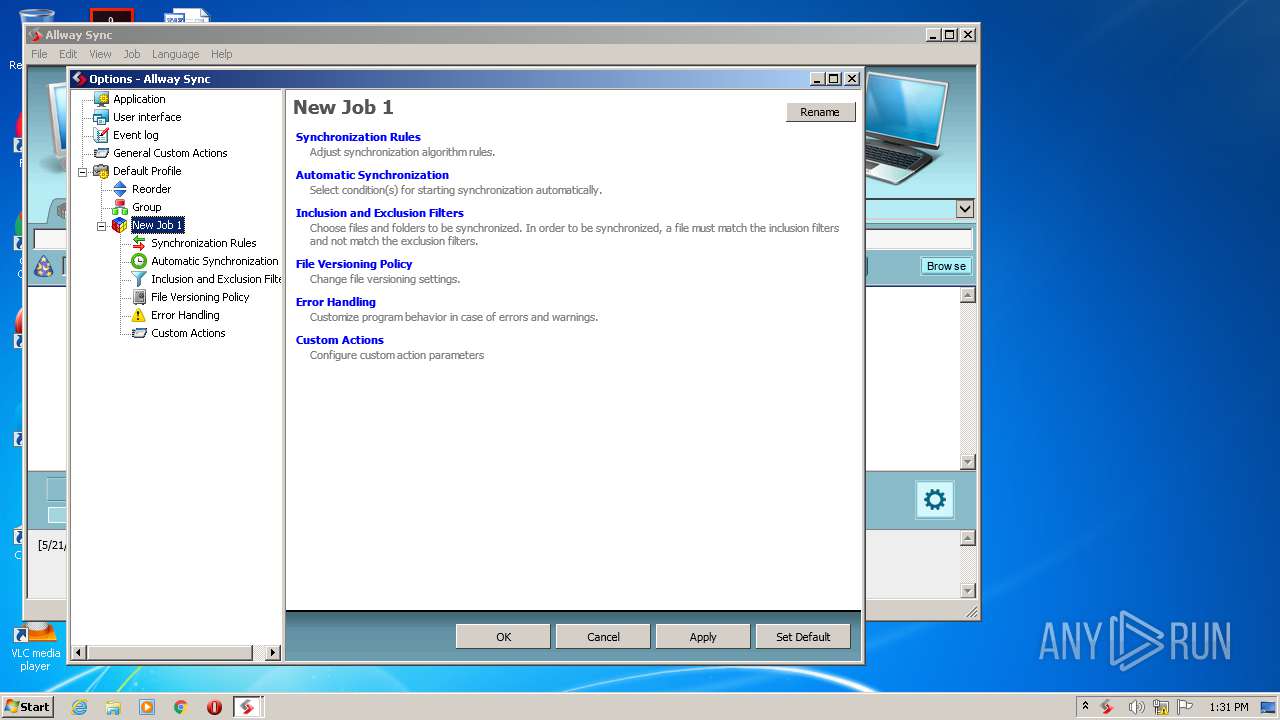Select User interface in options tree
Viewport: 1280px width, 720px height.
[x=147, y=117]
